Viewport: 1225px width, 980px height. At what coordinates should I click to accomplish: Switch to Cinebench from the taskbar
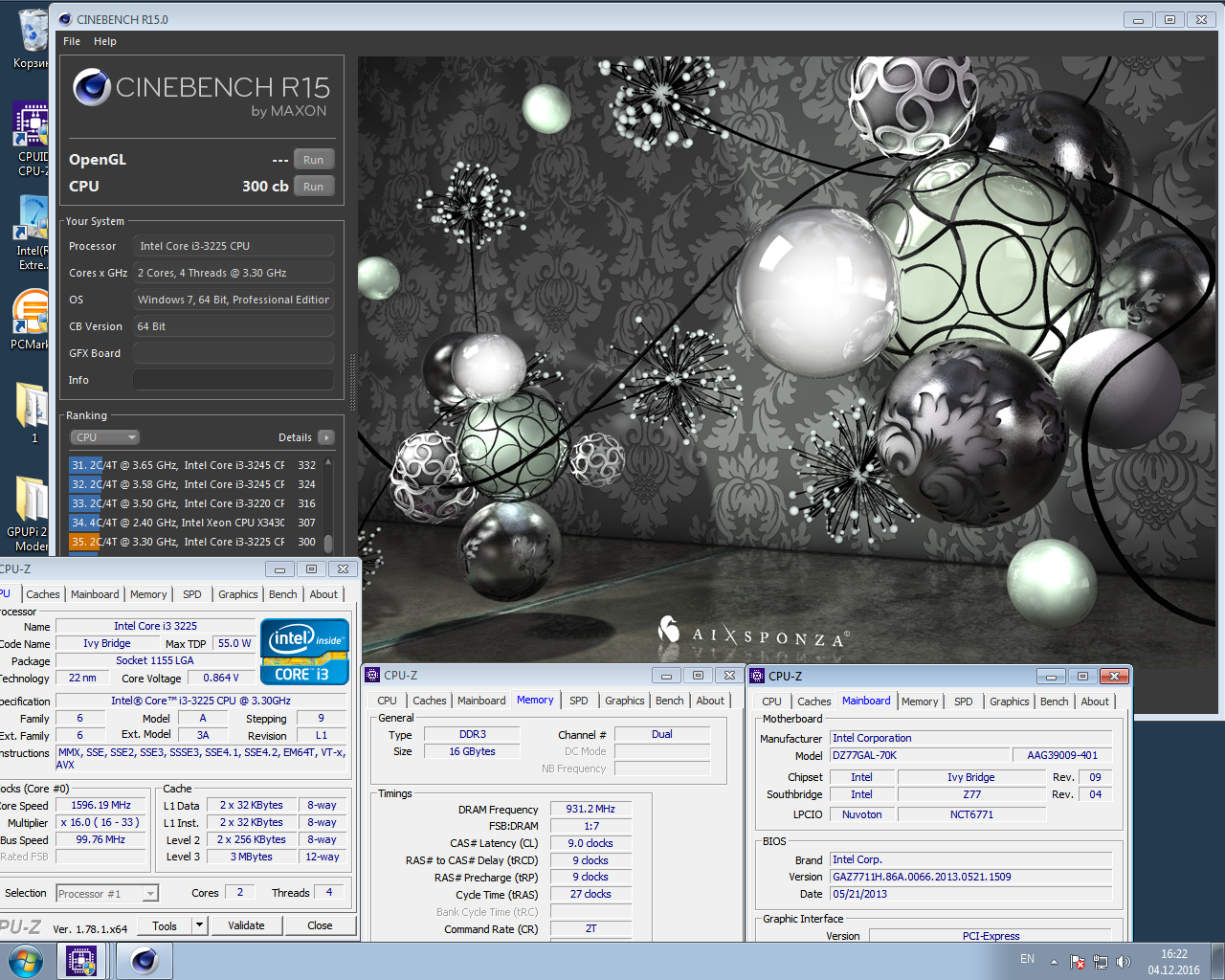tap(145, 961)
